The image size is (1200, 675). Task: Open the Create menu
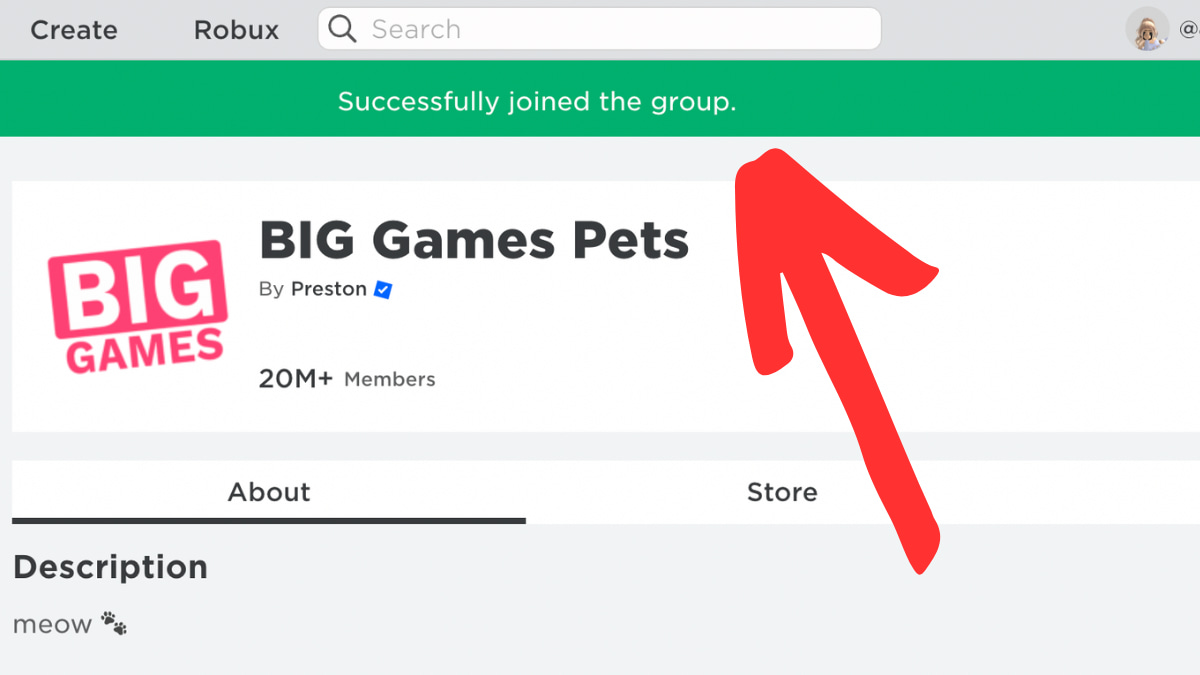click(73, 30)
